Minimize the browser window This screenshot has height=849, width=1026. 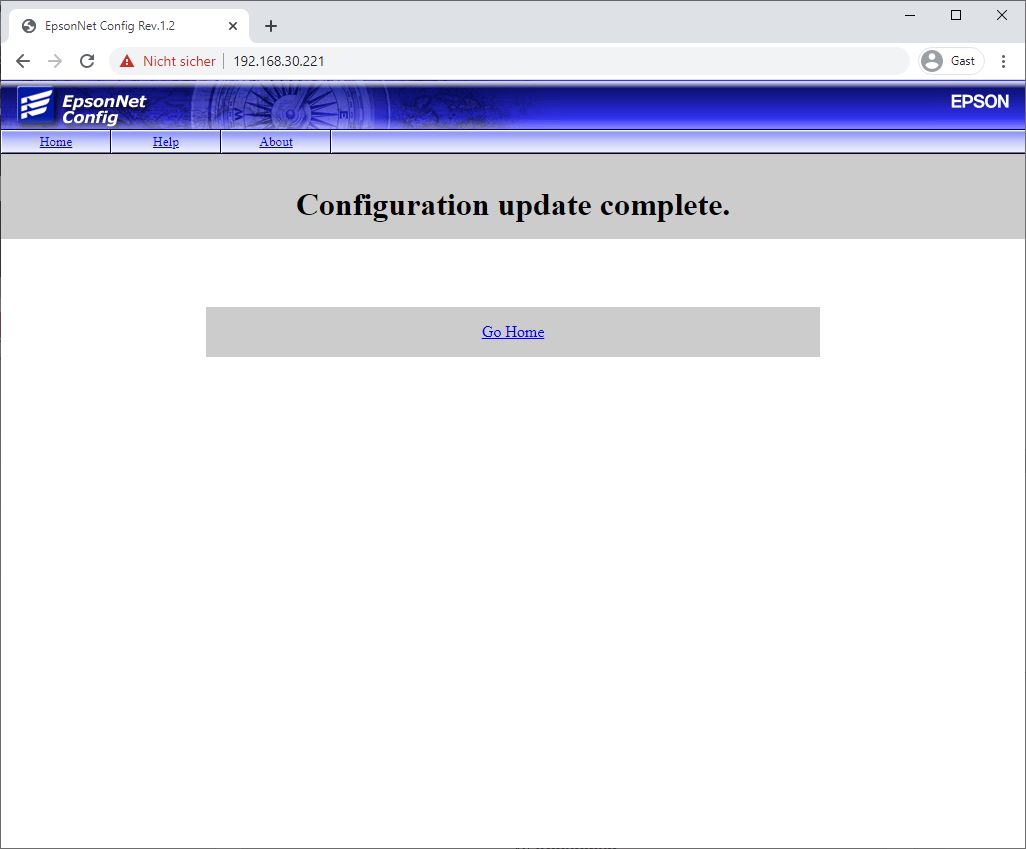point(910,15)
